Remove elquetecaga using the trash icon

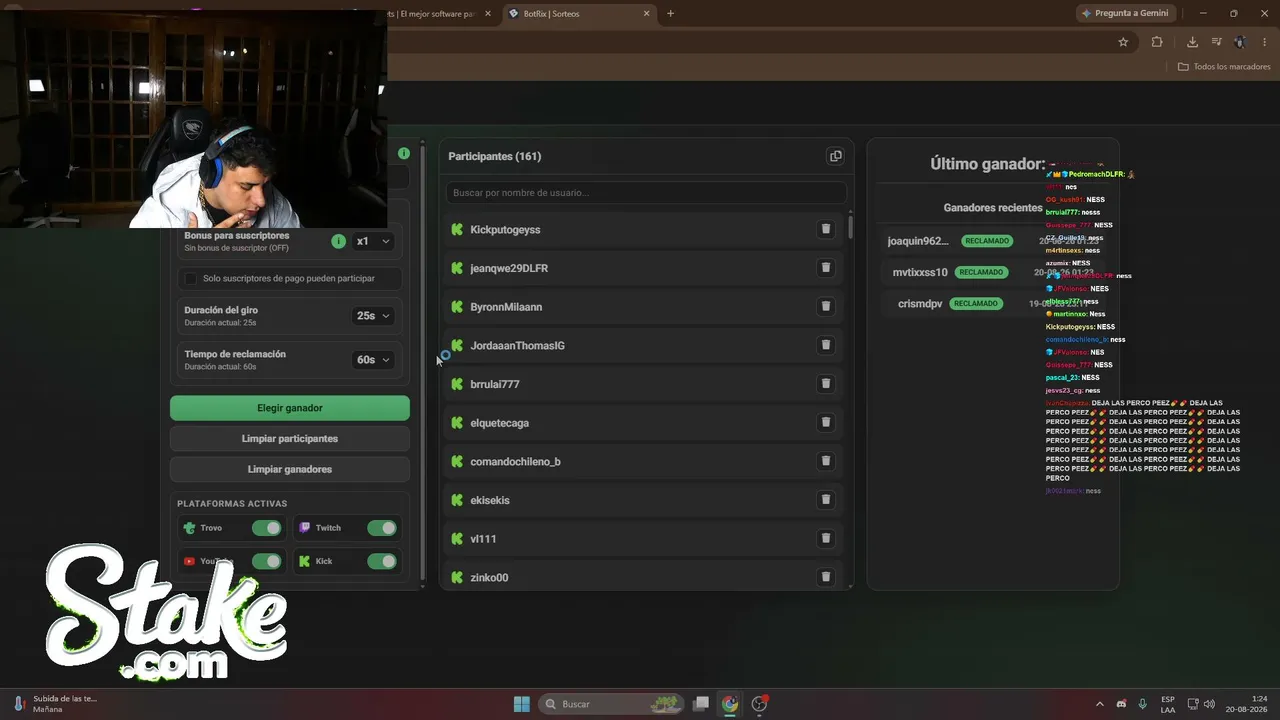click(x=826, y=422)
